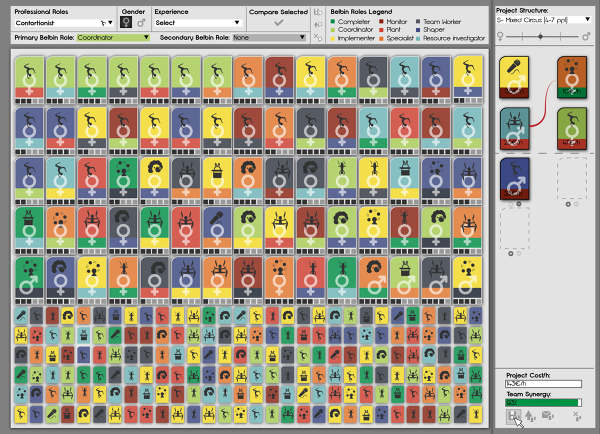The width and height of the screenshot is (600, 434).
Task: Select the teal contortionist card in top row
Action: pos(404,80)
